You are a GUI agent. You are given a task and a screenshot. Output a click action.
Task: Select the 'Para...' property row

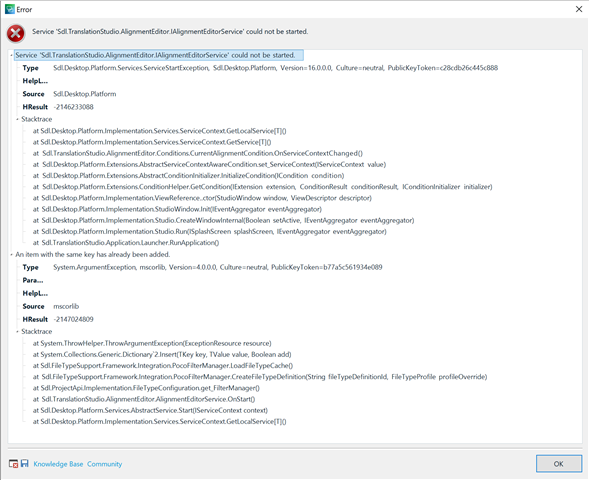(x=33, y=280)
